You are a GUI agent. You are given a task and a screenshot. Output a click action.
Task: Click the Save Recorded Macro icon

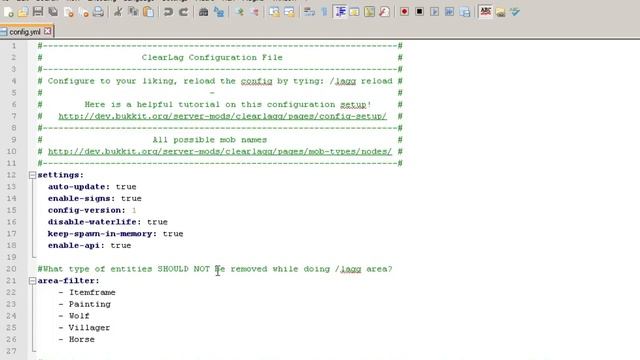point(465,12)
